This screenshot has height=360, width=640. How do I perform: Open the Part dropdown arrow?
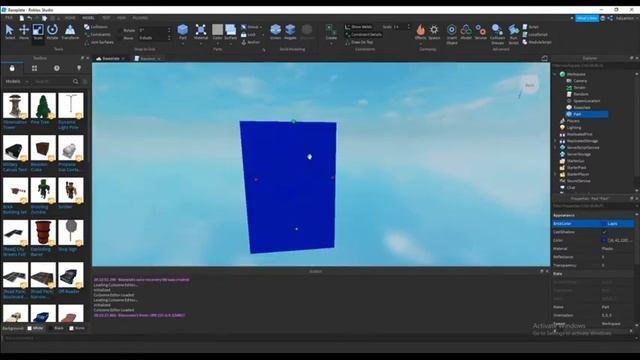[x=182, y=43]
